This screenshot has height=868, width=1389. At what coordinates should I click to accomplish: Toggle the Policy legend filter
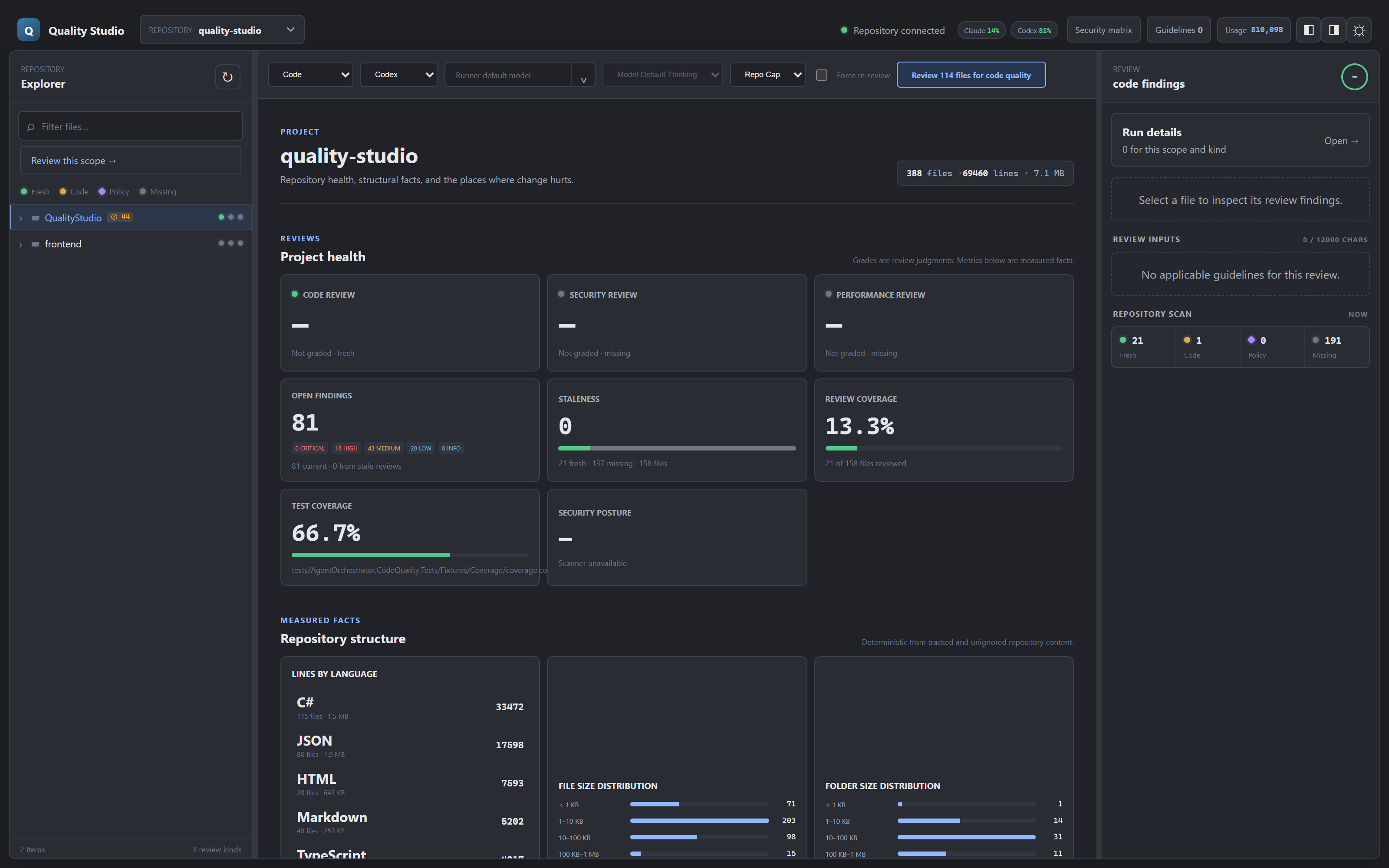point(114,192)
